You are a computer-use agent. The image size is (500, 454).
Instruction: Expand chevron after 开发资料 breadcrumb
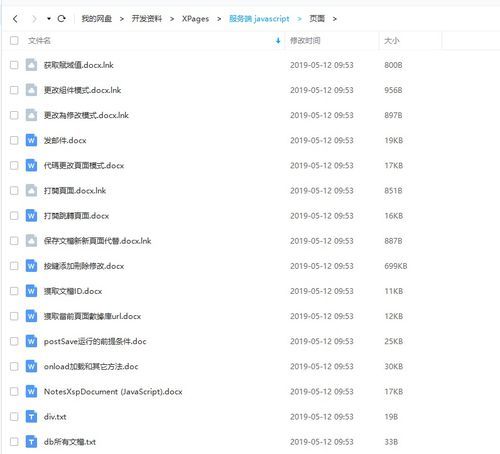(172, 19)
